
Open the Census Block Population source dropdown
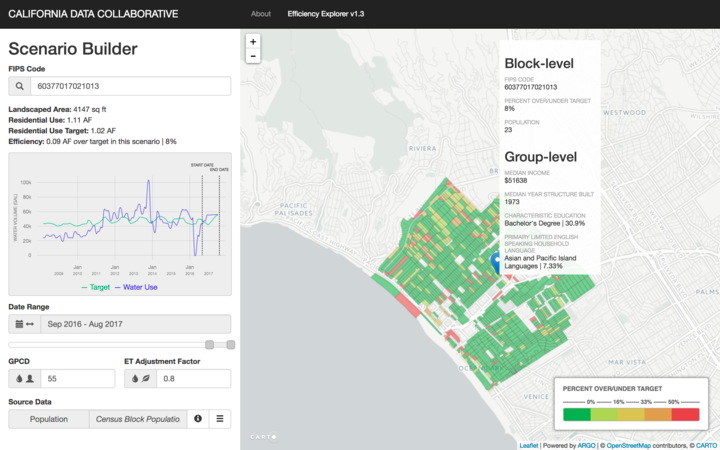138,419
